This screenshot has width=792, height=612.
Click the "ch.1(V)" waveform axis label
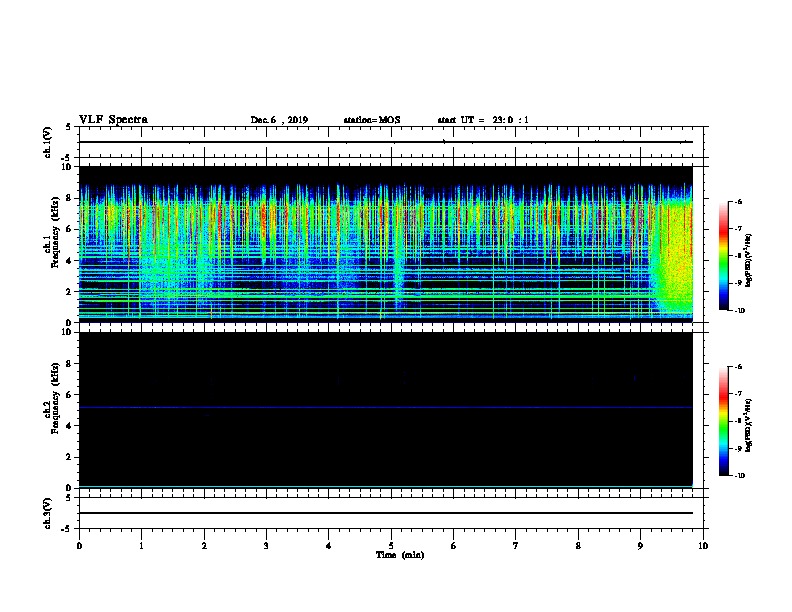[x=47, y=142]
